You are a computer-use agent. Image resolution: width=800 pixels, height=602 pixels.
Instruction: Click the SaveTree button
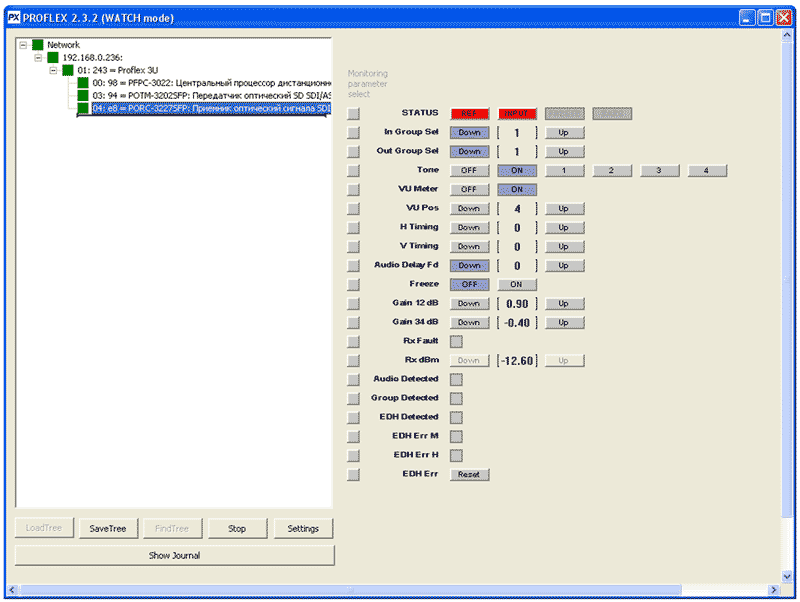click(x=108, y=529)
